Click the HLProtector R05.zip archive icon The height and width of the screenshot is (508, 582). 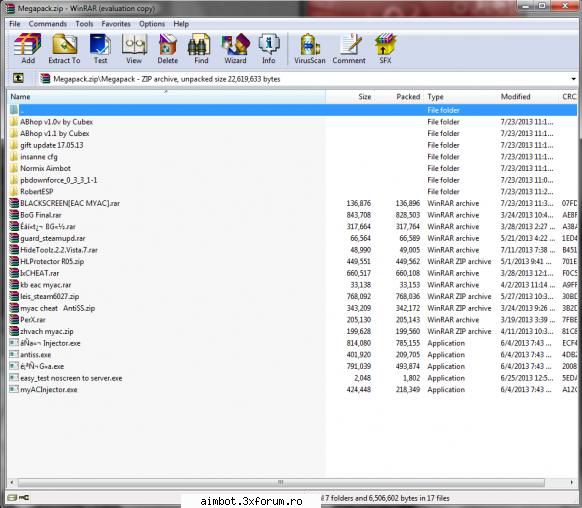[14, 261]
